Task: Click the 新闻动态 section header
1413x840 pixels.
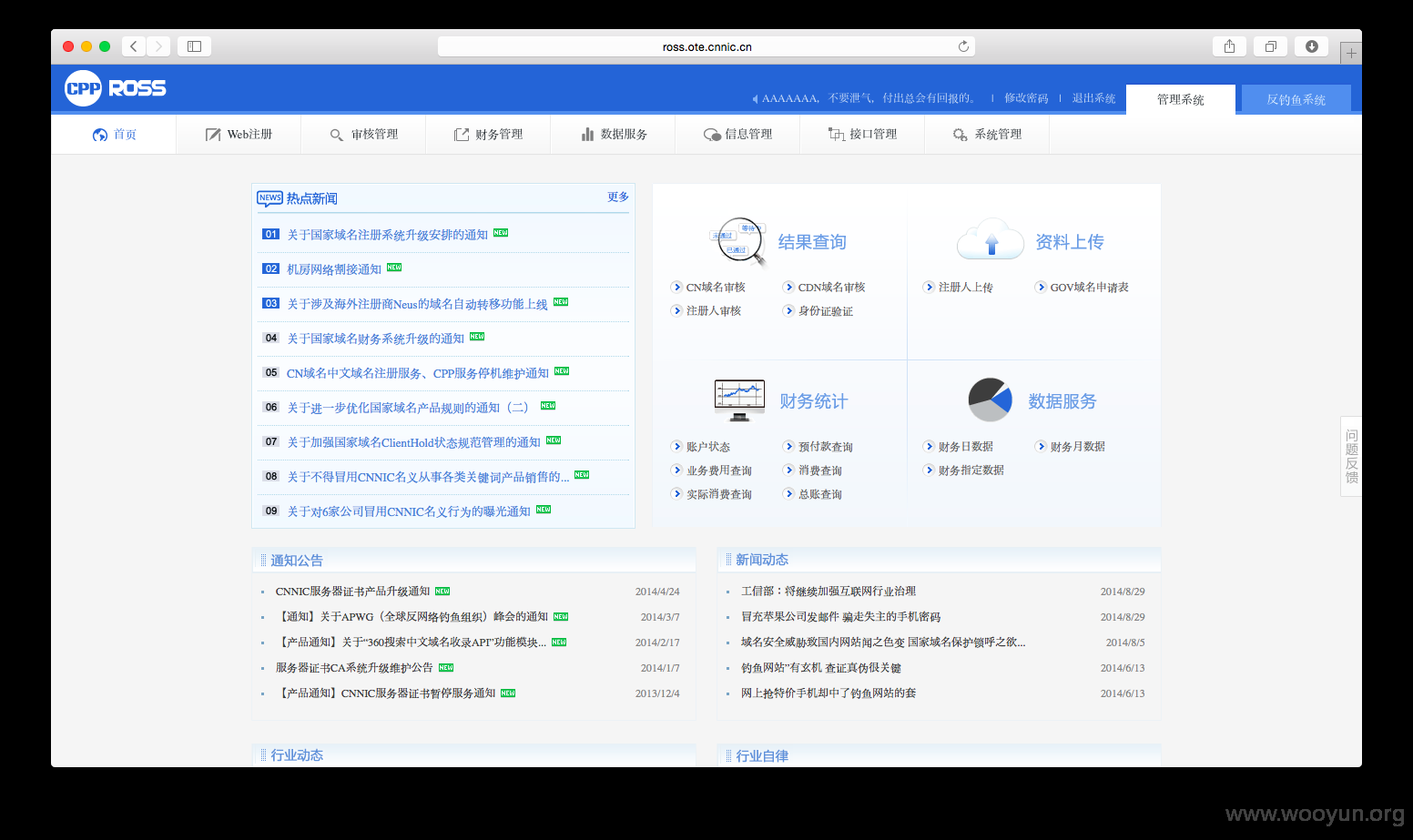Action: (x=762, y=560)
